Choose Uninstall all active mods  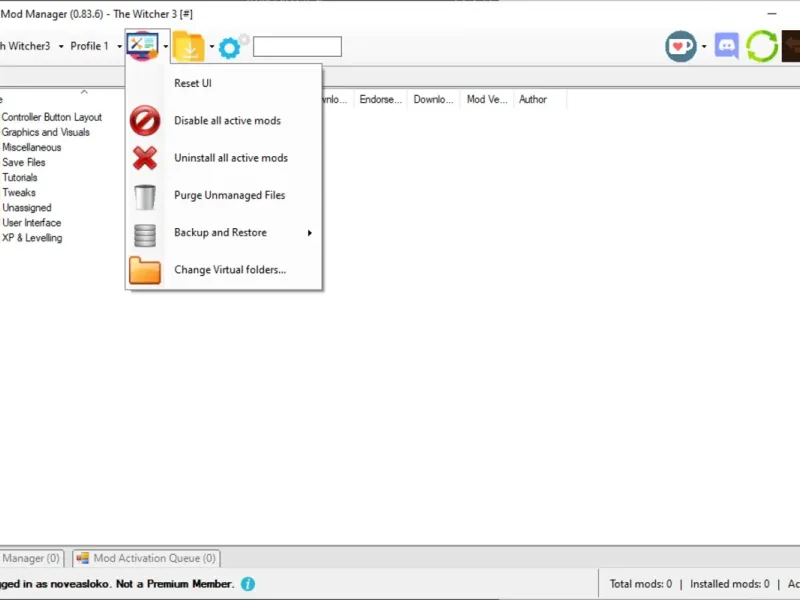[223, 158]
